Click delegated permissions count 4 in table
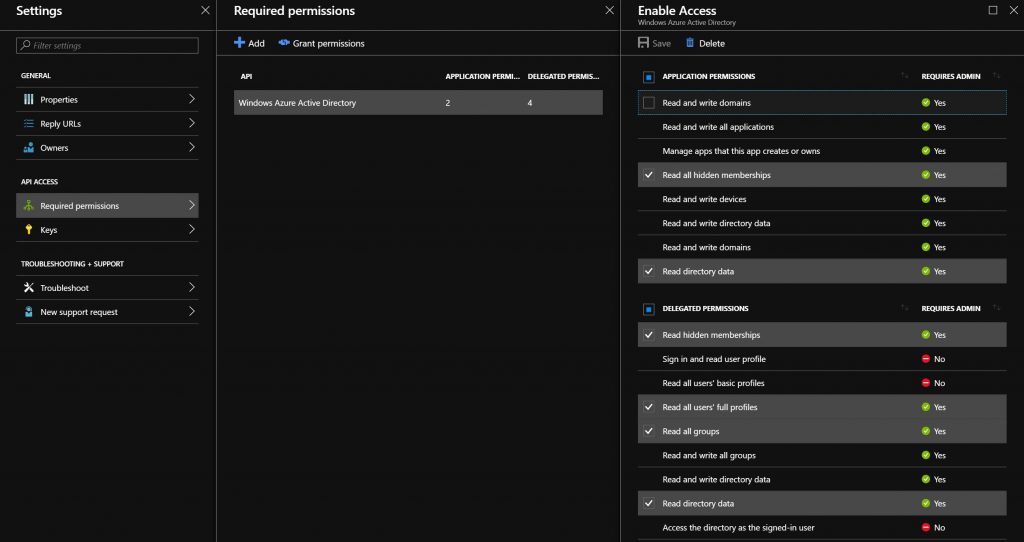Viewport: 1024px width, 542px height. tap(530, 103)
